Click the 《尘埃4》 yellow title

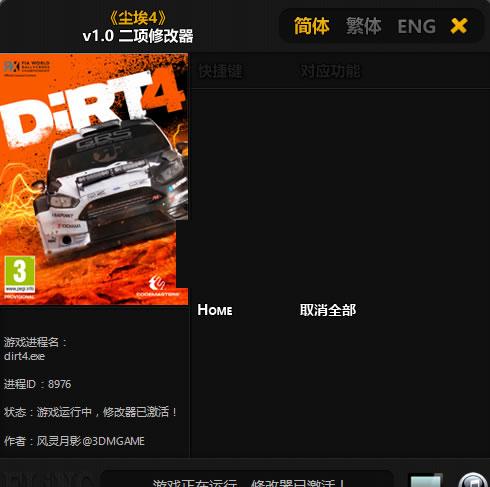(138, 18)
